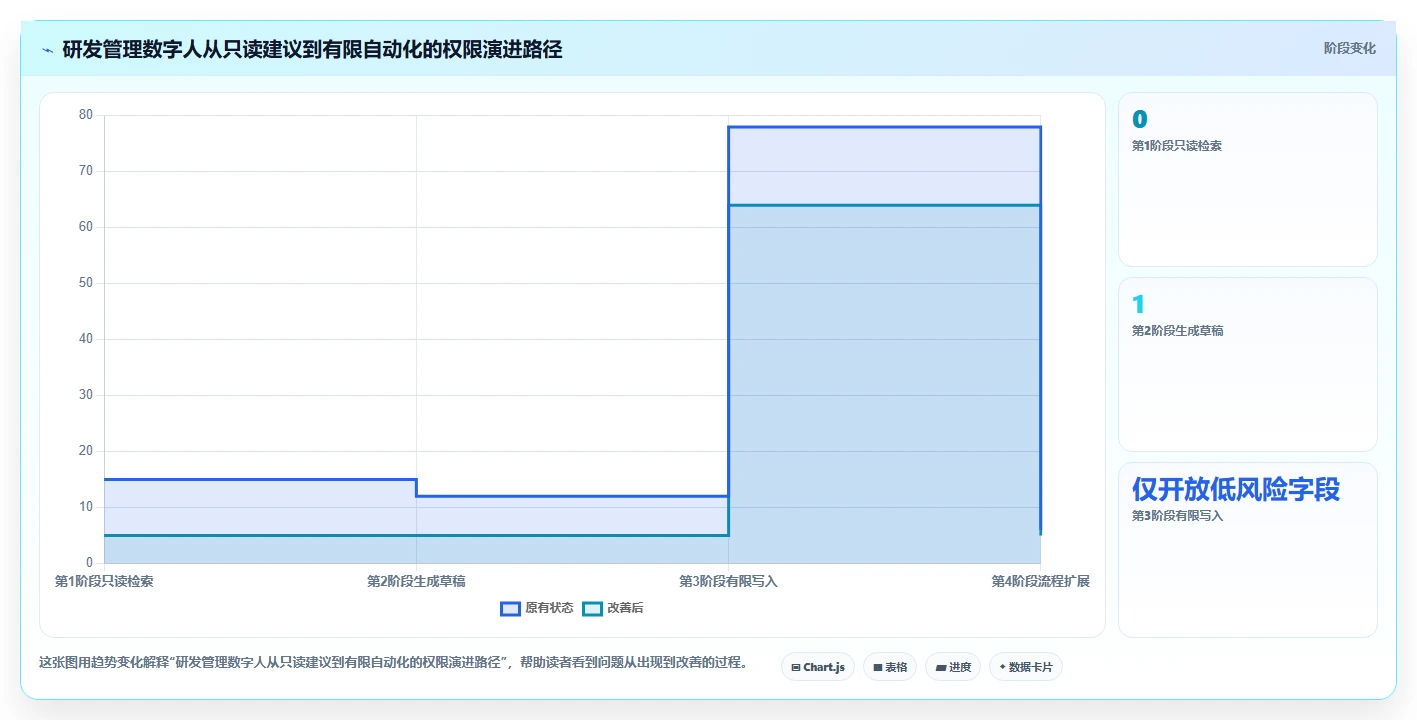This screenshot has height=720, width=1417.
Task: Open the 第2阶段生成草稿 data card
Action: click(x=1247, y=364)
